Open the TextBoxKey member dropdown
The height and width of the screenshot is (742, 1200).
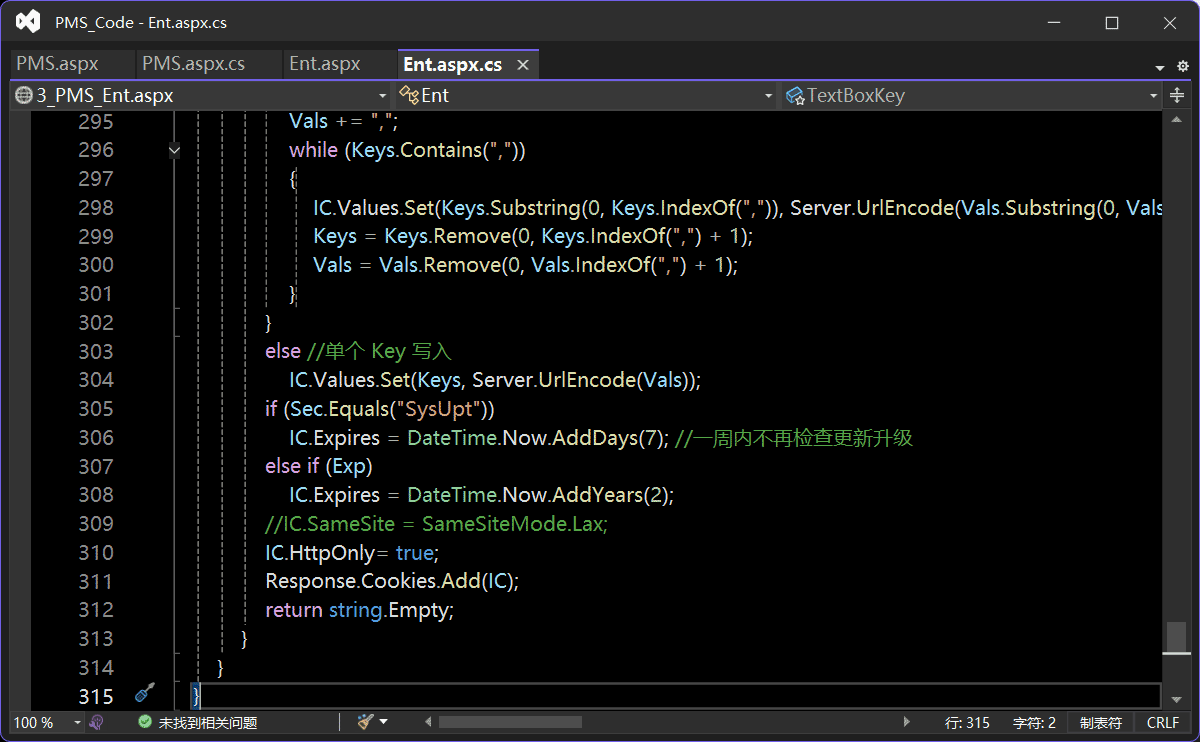[1153, 96]
